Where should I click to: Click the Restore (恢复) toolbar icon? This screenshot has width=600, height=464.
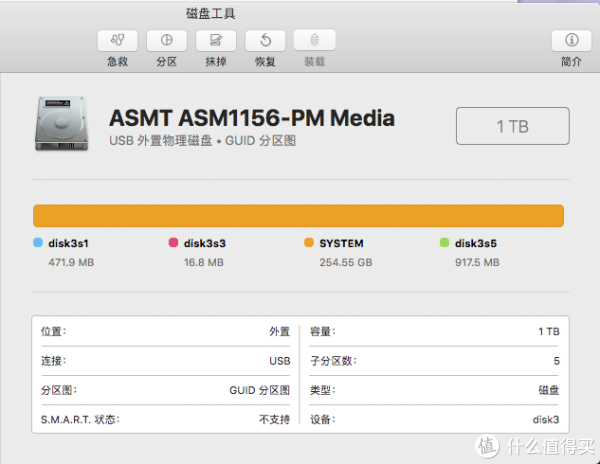click(265, 40)
